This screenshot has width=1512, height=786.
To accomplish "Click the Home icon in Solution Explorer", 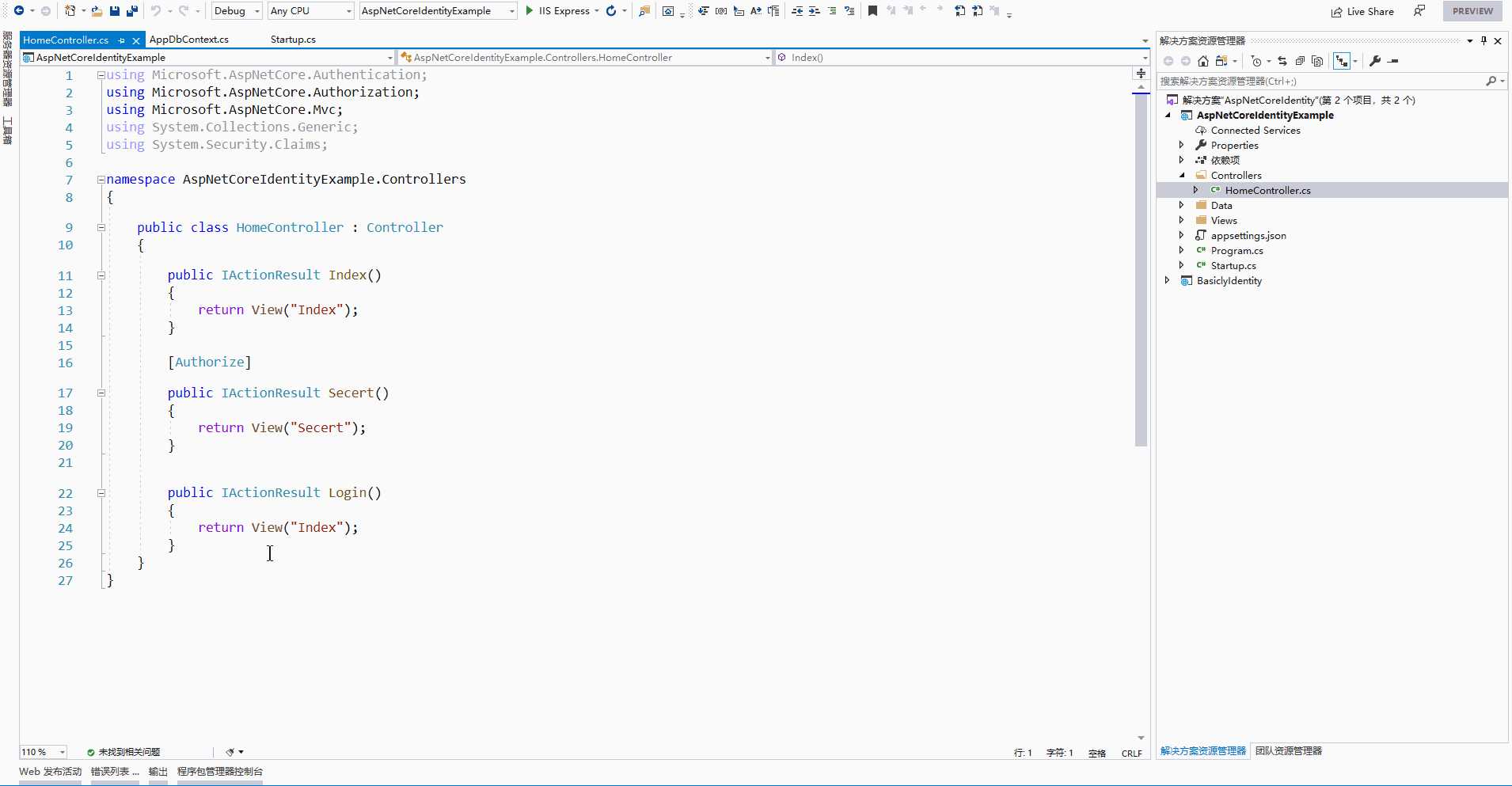I will (1203, 61).
